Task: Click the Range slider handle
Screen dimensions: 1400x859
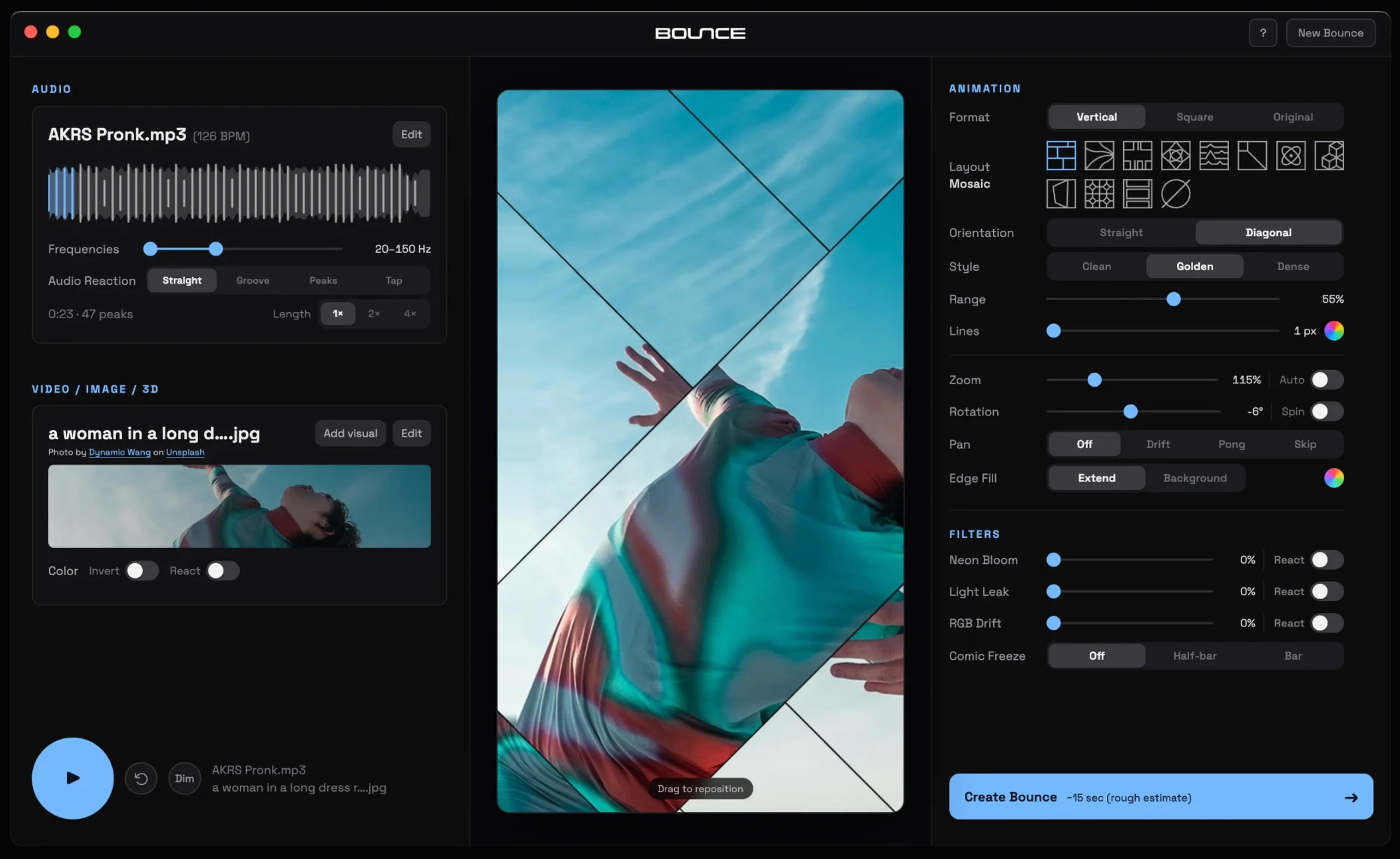Action: [1173, 300]
